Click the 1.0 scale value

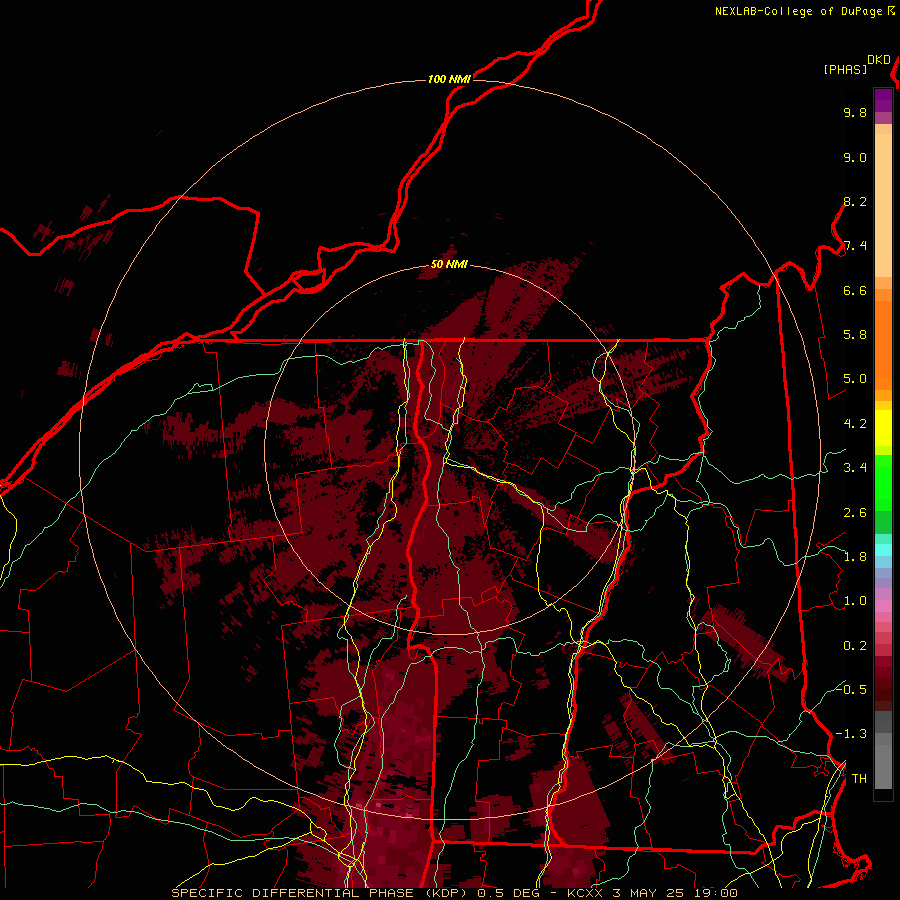coord(855,601)
